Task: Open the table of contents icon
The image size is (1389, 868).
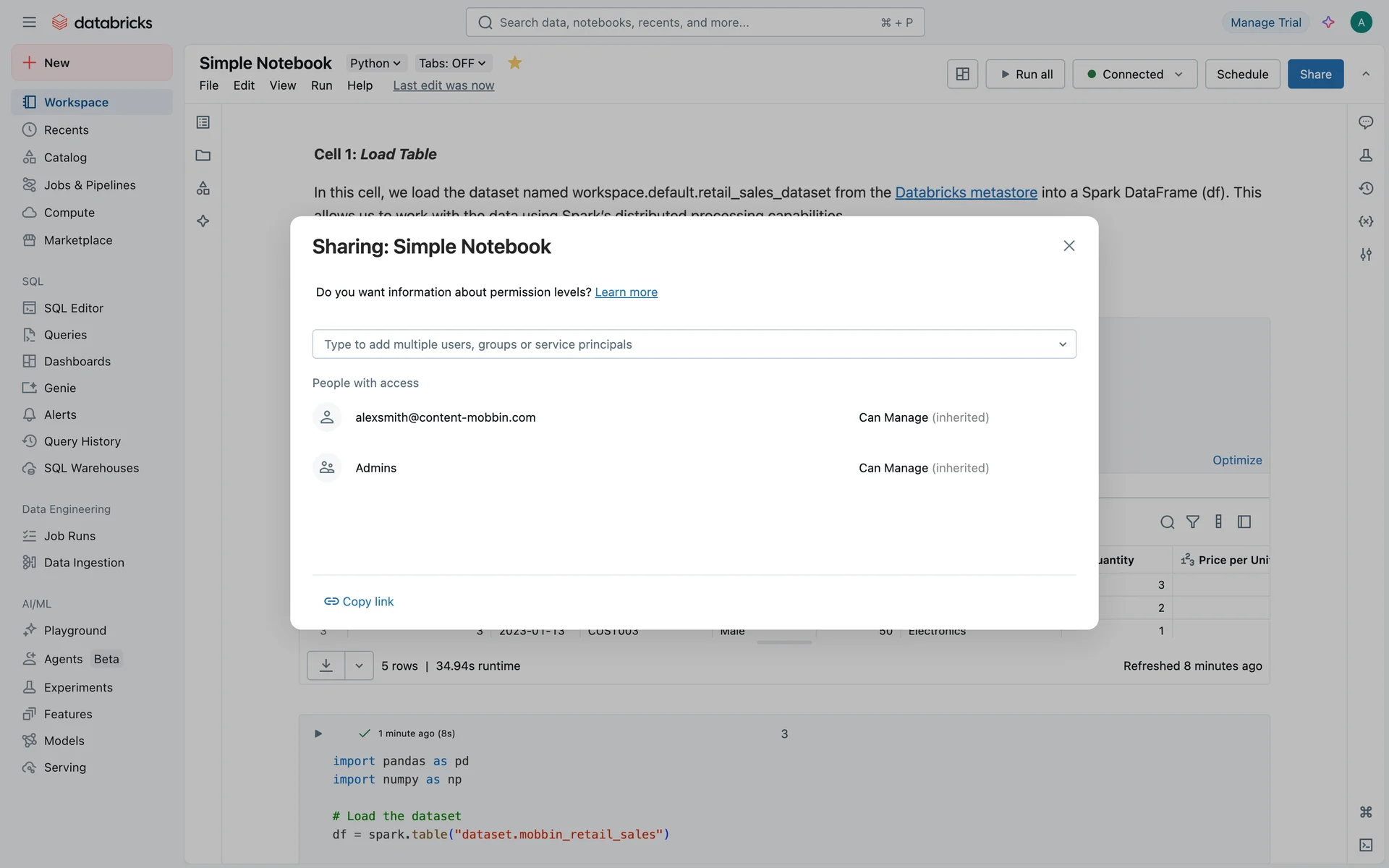Action: click(203, 122)
